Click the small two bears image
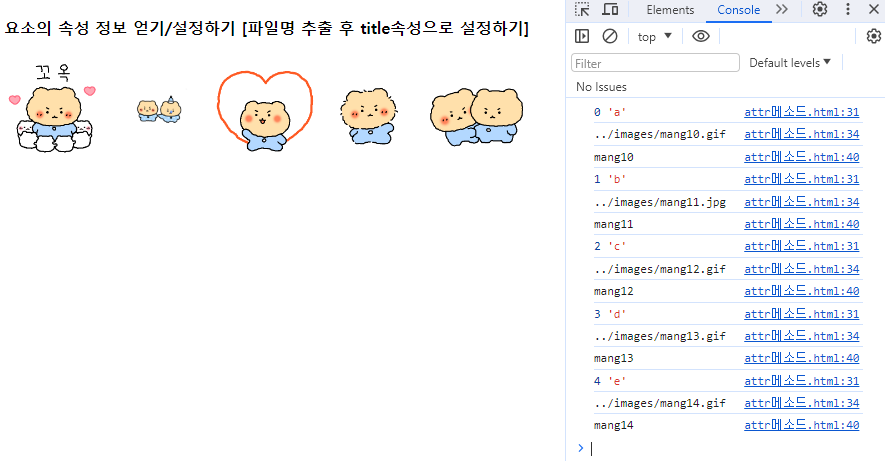Image resolution: width=885 pixels, height=461 pixels. point(159,109)
